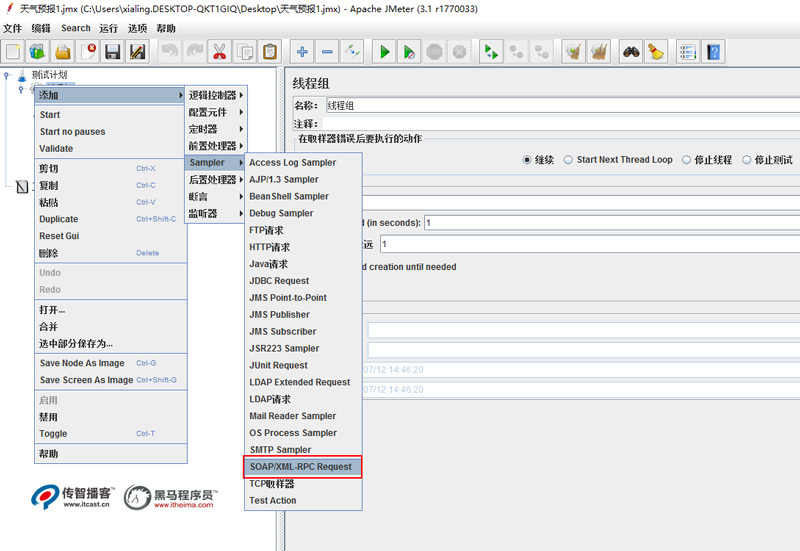The height and width of the screenshot is (551, 800).
Task: Click the Paste clipboard icon
Action: (270, 52)
